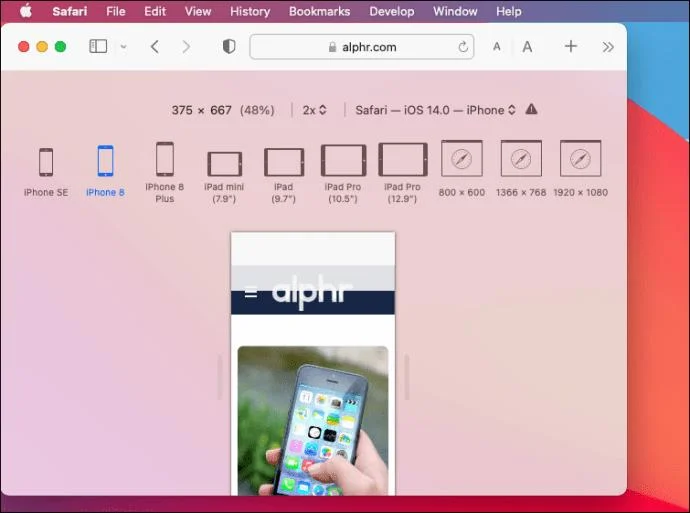Click the alphr.com address bar
690x513 pixels.
click(x=362, y=47)
